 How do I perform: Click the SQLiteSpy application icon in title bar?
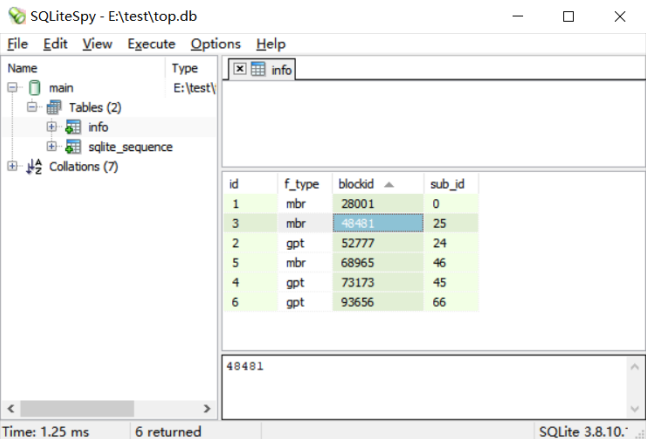point(17,16)
